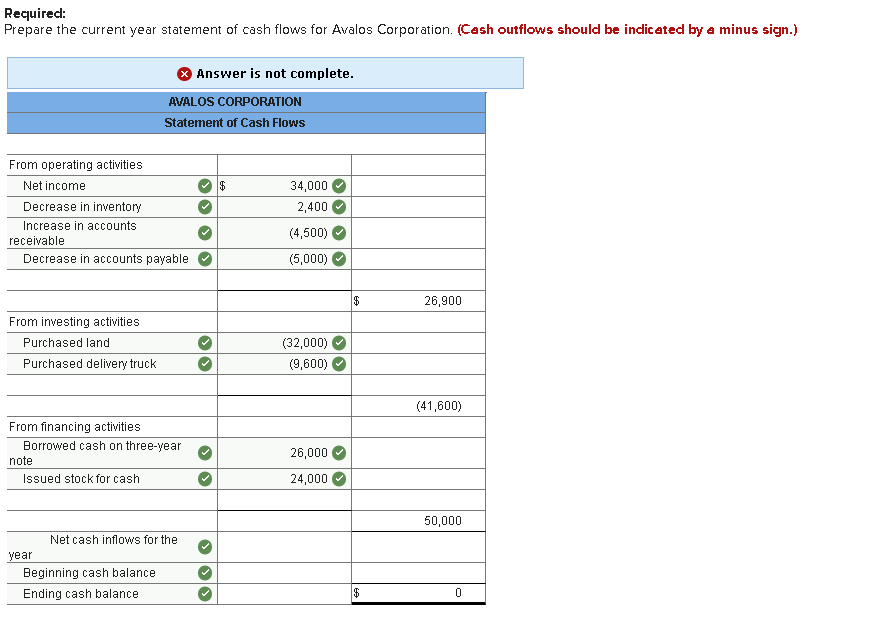This screenshot has width=885, height=617.
Task: Click the 'Purchased delivery truck' row label
Action: tap(89, 364)
